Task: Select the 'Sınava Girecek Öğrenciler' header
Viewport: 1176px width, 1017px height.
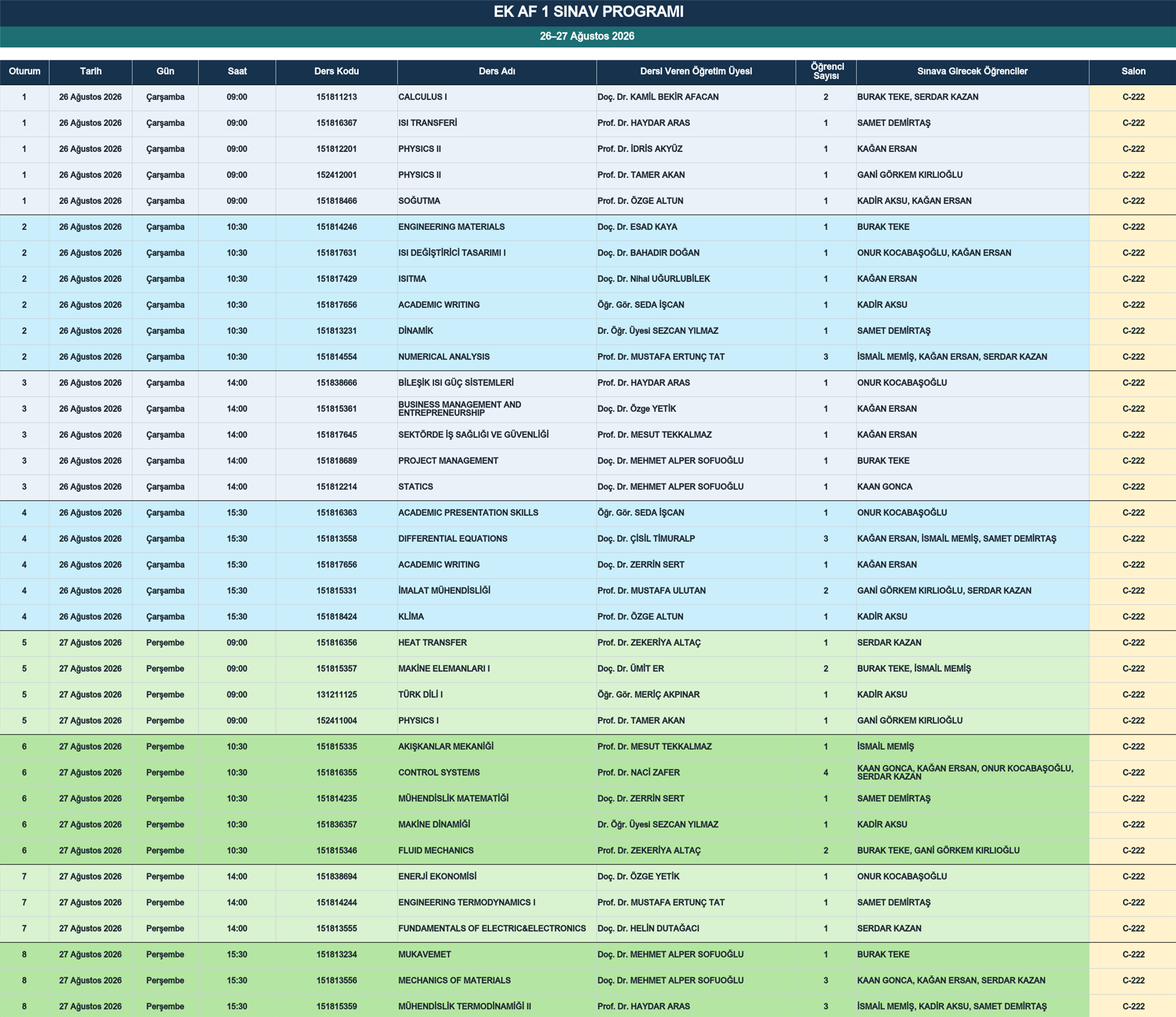Action: (x=973, y=72)
